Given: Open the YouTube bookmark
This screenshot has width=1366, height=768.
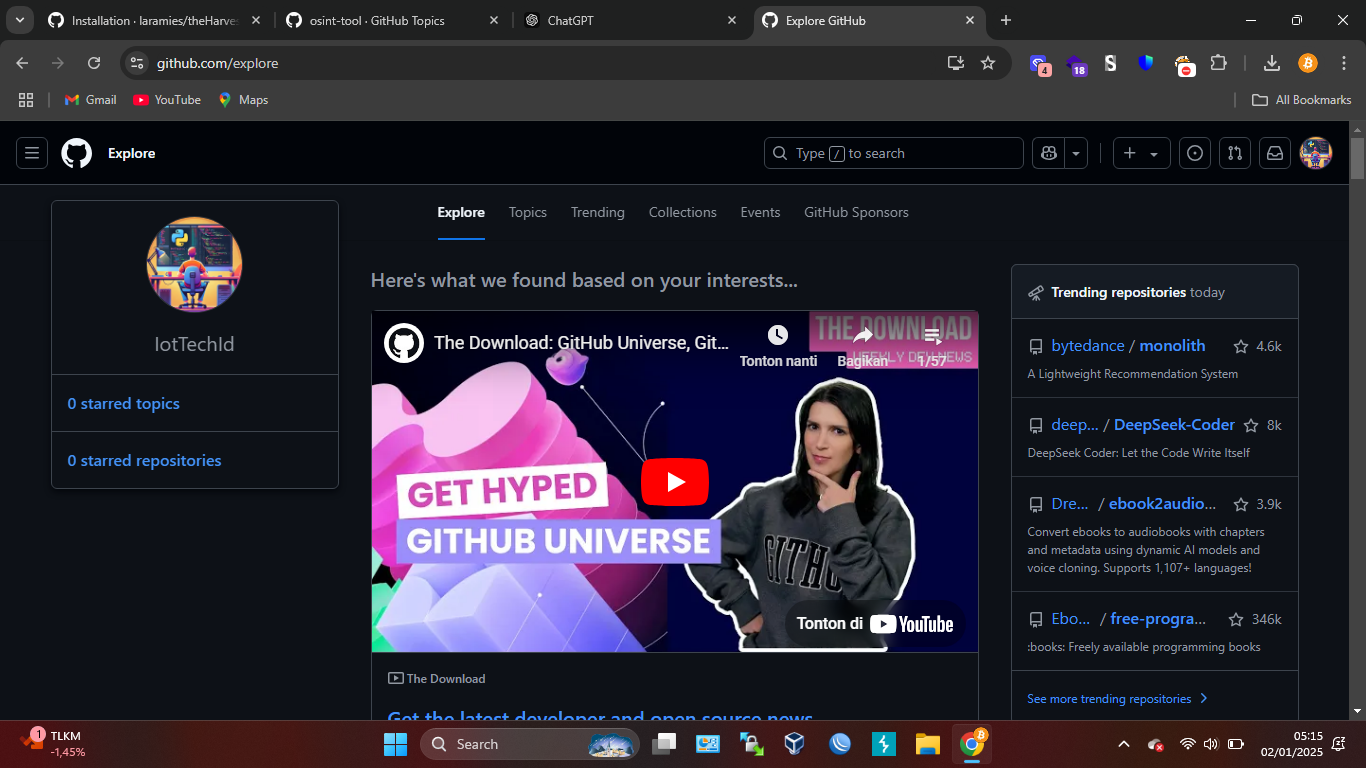Looking at the screenshot, I should click(167, 100).
